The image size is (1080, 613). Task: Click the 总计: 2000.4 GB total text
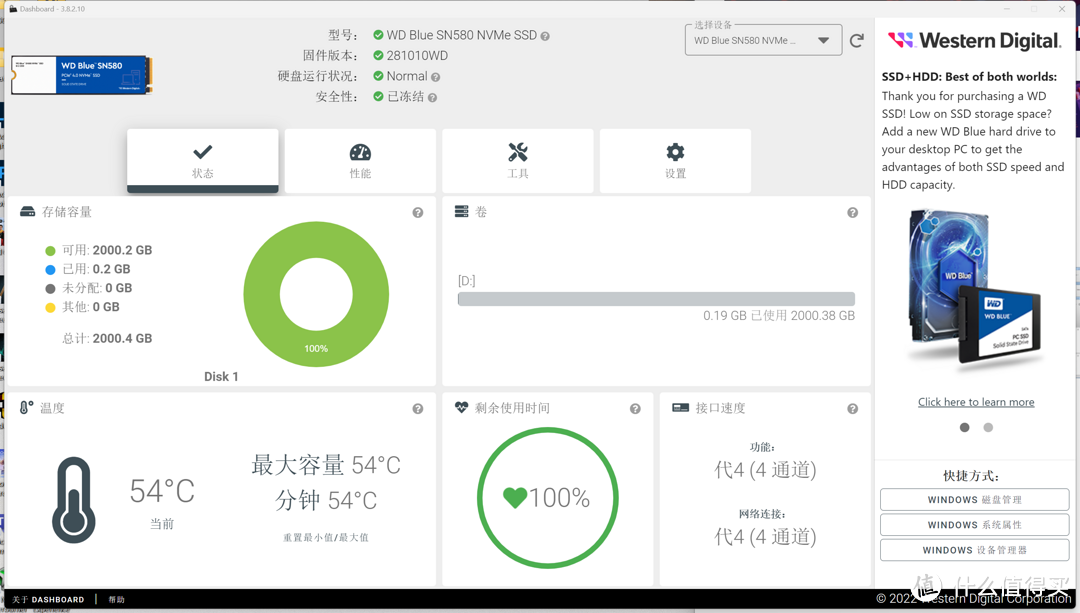point(107,338)
